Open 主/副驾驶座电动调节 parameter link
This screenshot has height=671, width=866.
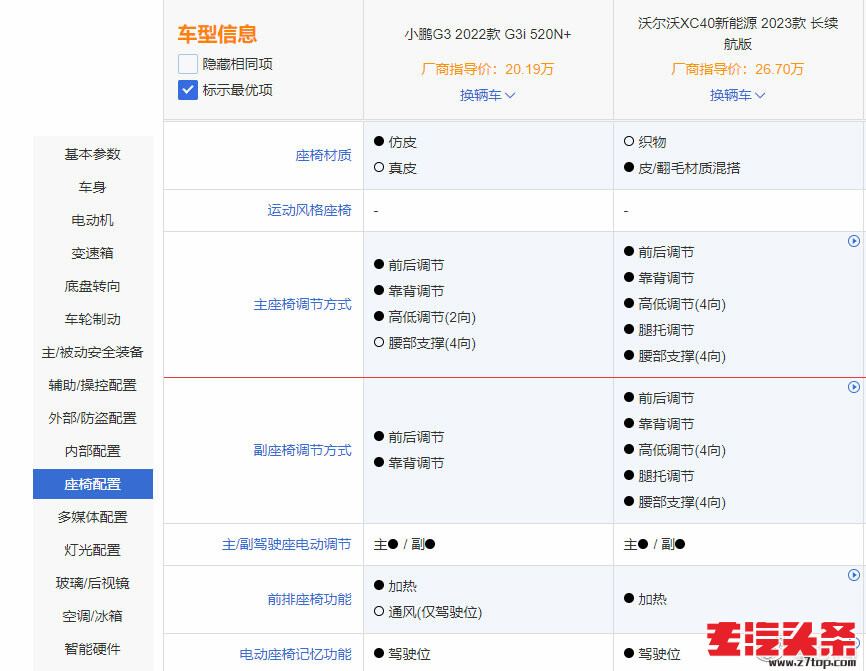click(x=287, y=545)
